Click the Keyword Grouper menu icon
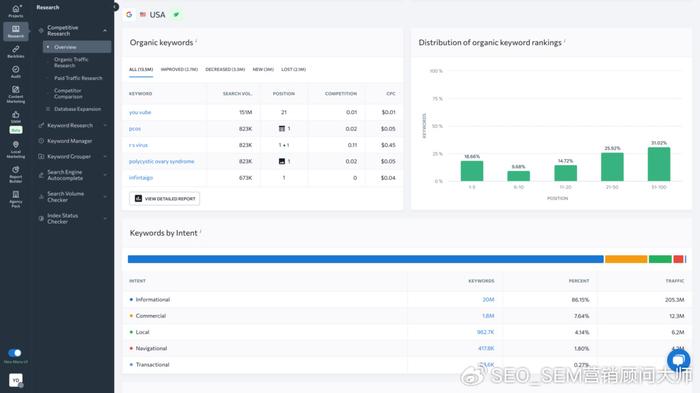This screenshot has height=393, width=700. (x=41, y=156)
